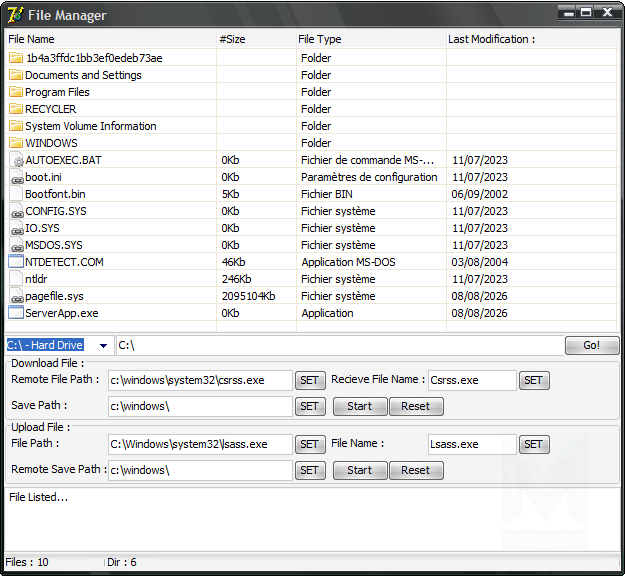This screenshot has width=625, height=576.
Task: Click the System Volume Information folder icon
Action: pyautogui.click(x=16, y=126)
